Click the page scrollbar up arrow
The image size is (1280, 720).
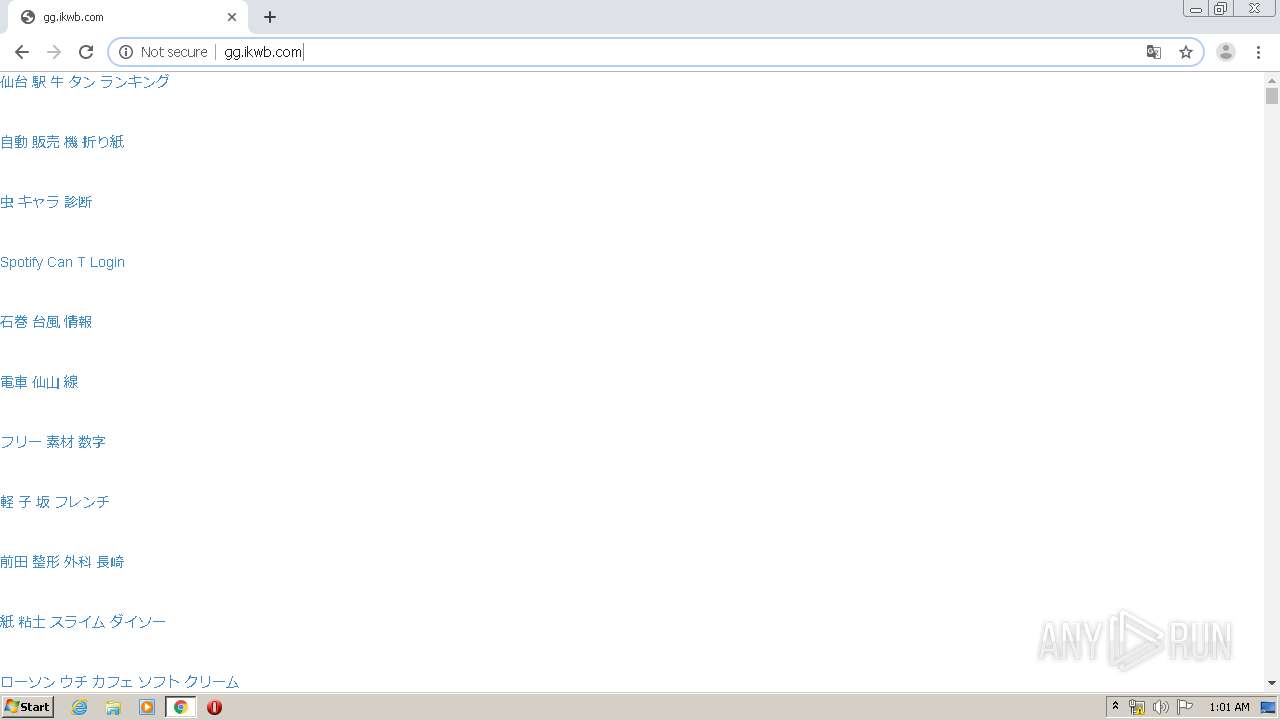pyautogui.click(x=1272, y=80)
